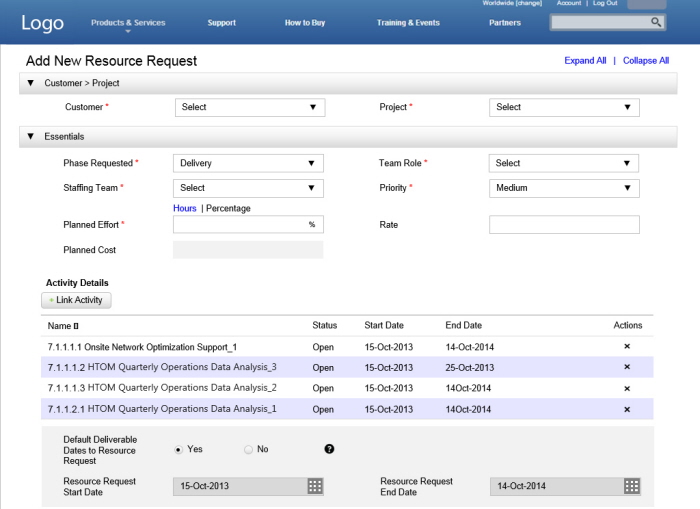Remove the Onsite Network Optimization Support_1 activity
Screen dimensions: 700x509
click(627, 346)
